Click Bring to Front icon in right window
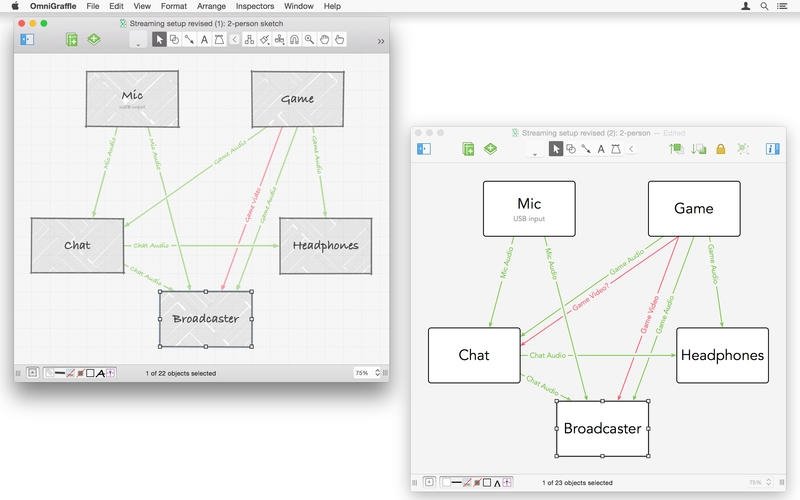Viewport: 800px width, 500px height. coord(677,149)
